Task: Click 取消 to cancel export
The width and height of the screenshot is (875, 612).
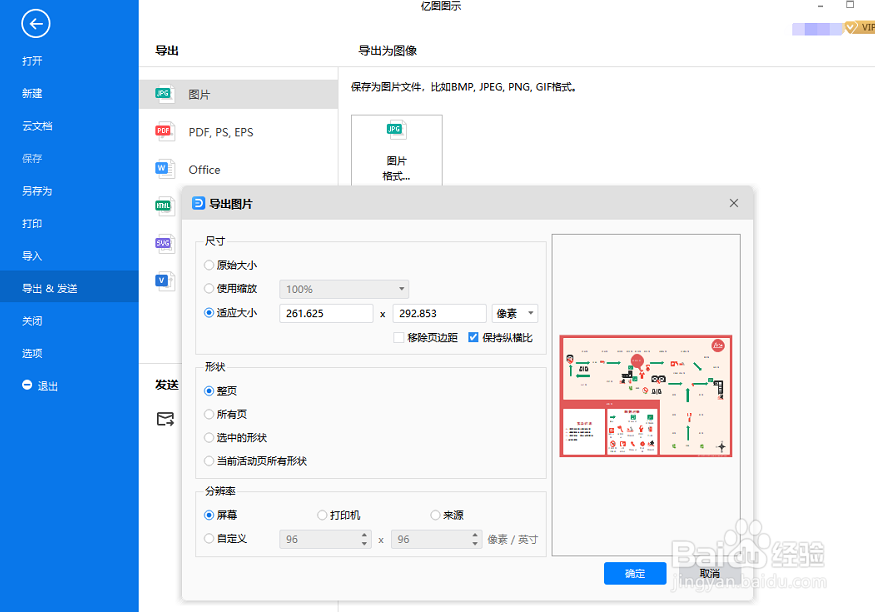Action: coord(710,574)
